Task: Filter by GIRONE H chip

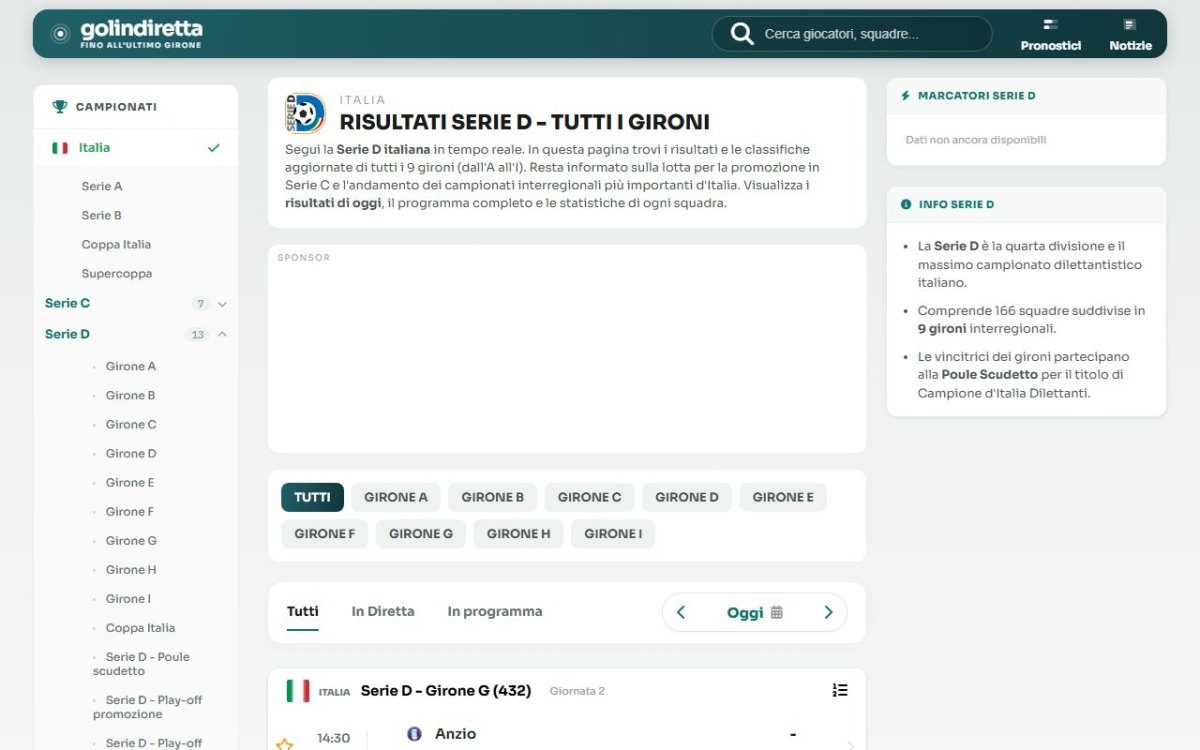Action: [x=518, y=534]
